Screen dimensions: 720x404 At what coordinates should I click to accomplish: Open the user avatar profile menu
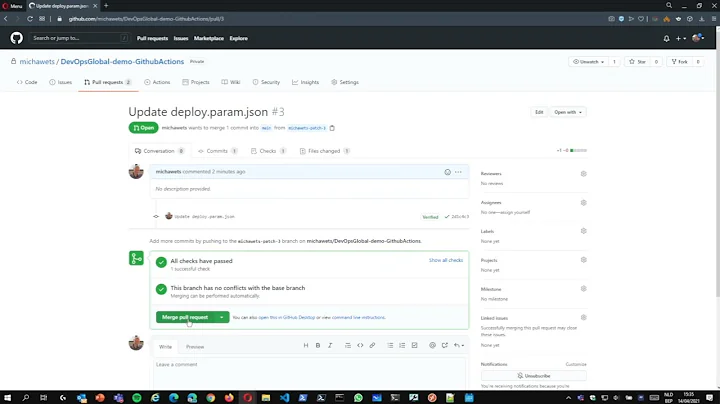coord(698,38)
